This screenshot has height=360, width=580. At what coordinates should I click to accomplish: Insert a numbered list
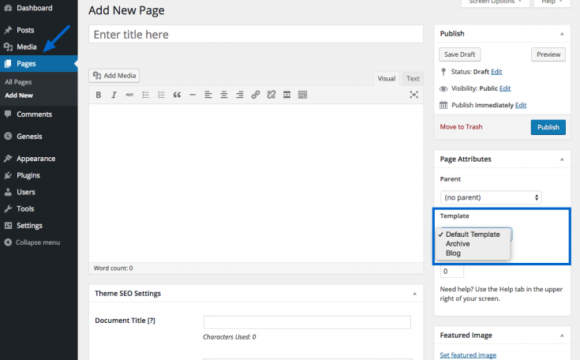coord(161,95)
